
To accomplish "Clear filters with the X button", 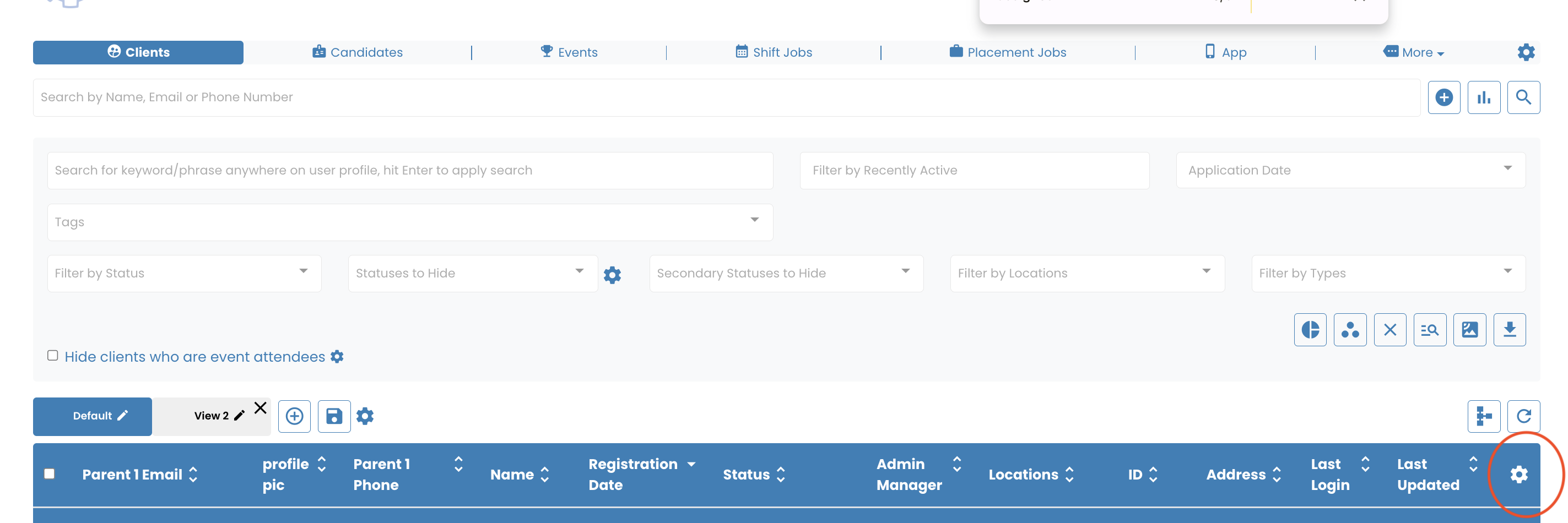I will tap(1389, 330).
